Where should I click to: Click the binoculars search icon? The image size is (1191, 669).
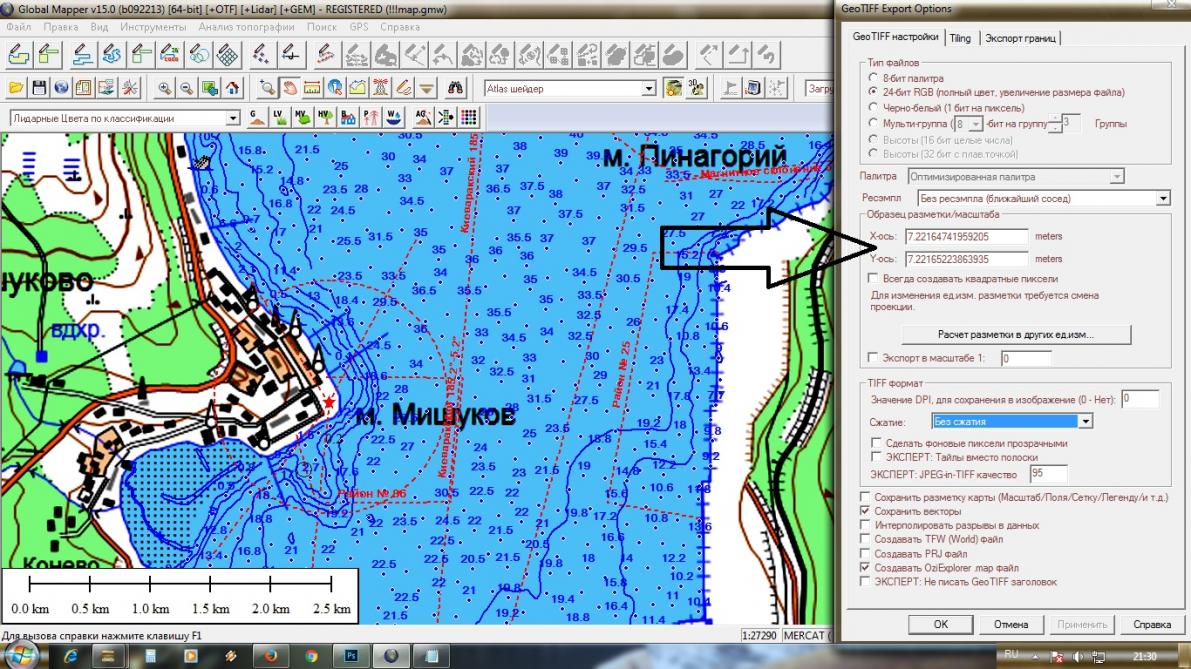tap(455, 88)
